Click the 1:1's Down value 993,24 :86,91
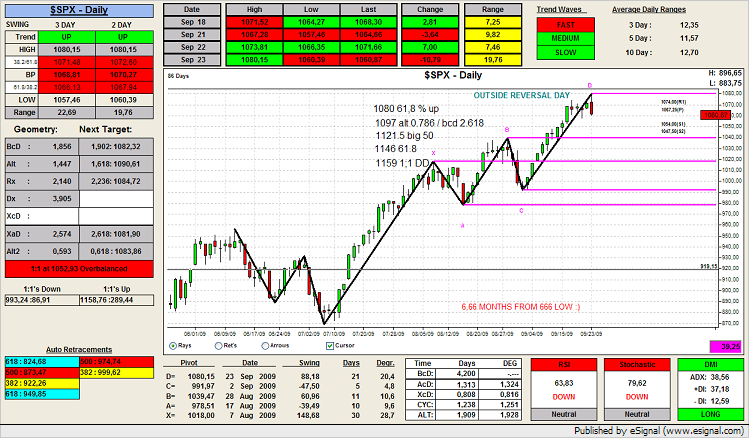The image size is (749, 438). click(42, 300)
